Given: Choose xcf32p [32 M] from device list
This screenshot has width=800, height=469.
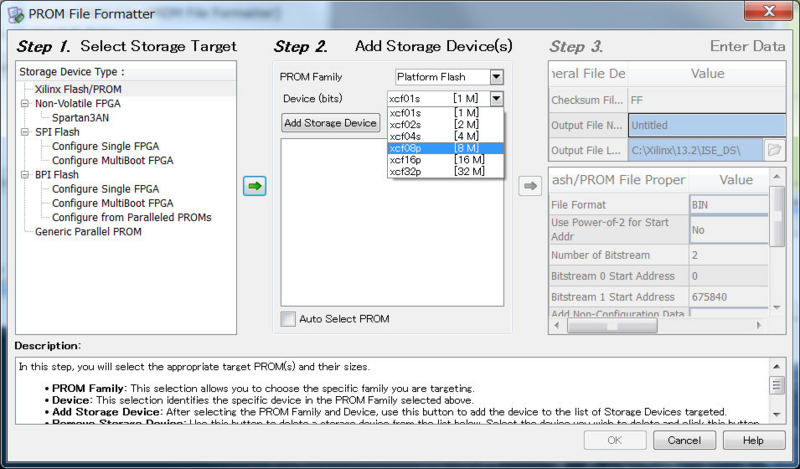Looking at the screenshot, I should [x=445, y=171].
